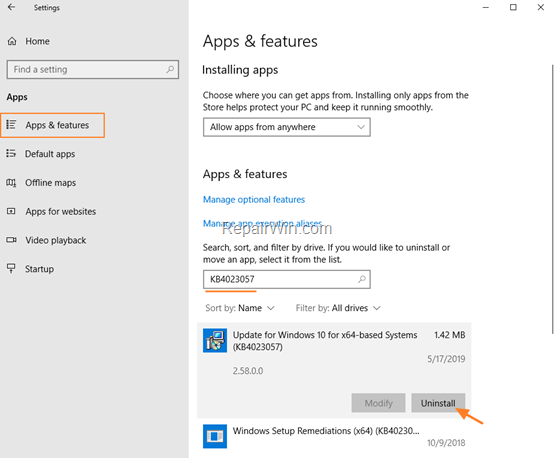Expand the Allow apps from anywhere dropdown
The image size is (554, 458).
tap(287, 127)
